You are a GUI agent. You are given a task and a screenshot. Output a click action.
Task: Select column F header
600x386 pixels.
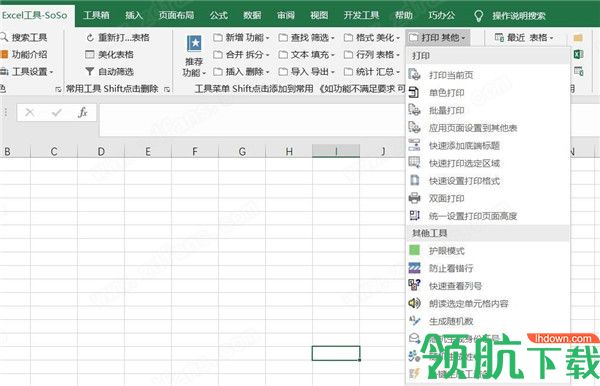coord(195,151)
